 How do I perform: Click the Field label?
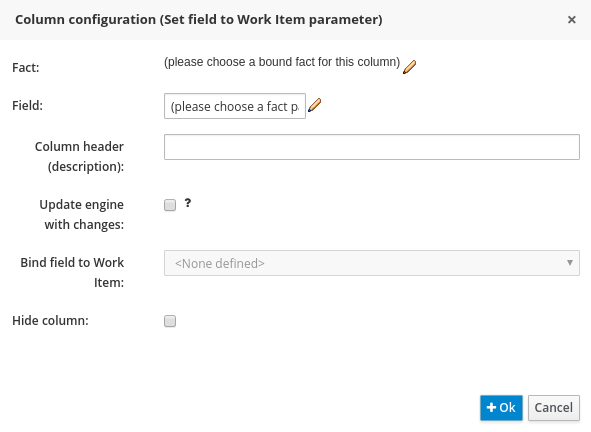point(28,106)
